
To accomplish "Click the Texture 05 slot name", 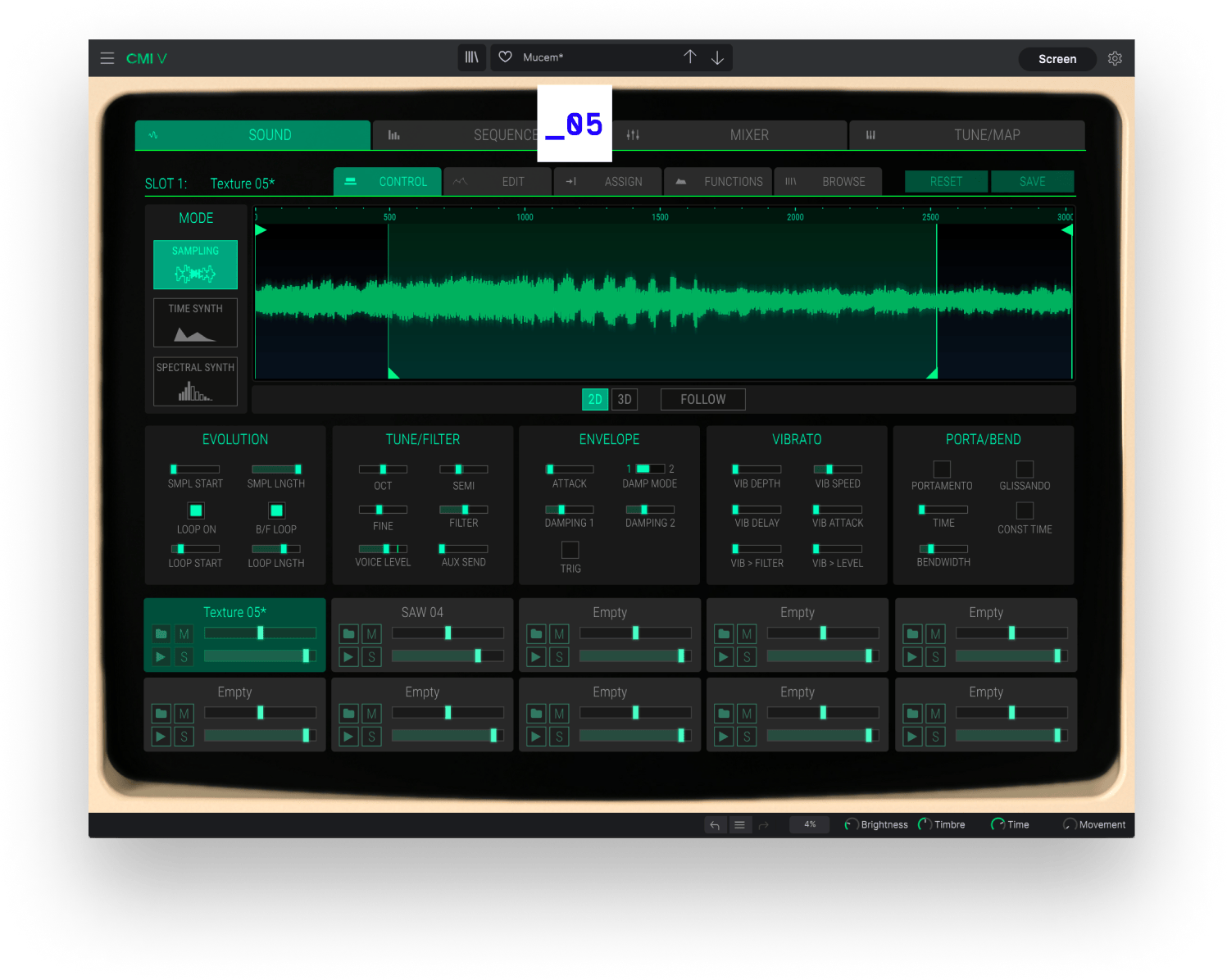I will point(234,612).
